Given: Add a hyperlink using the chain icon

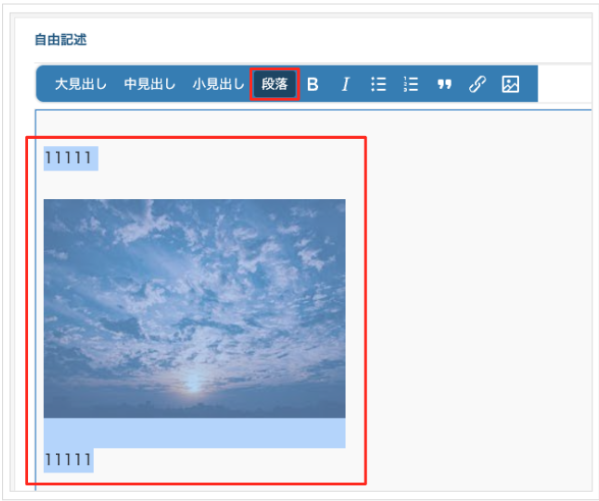Looking at the screenshot, I should click(x=477, y=84).
